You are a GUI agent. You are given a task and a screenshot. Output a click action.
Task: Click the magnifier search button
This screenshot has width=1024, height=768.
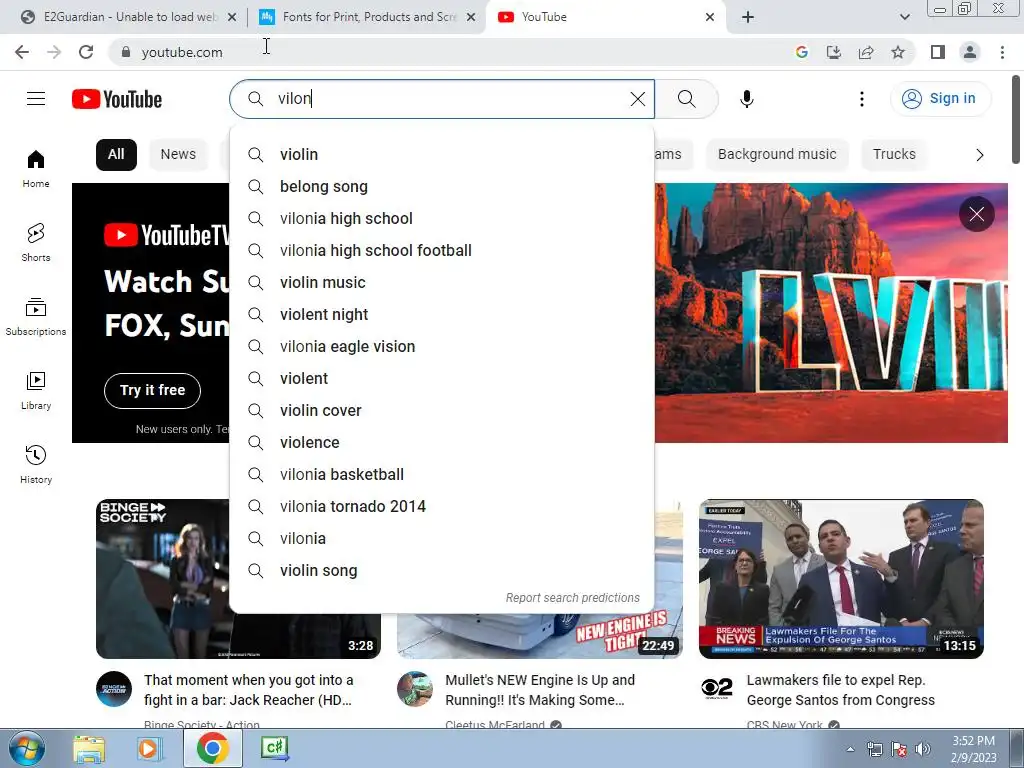[686, 99]
